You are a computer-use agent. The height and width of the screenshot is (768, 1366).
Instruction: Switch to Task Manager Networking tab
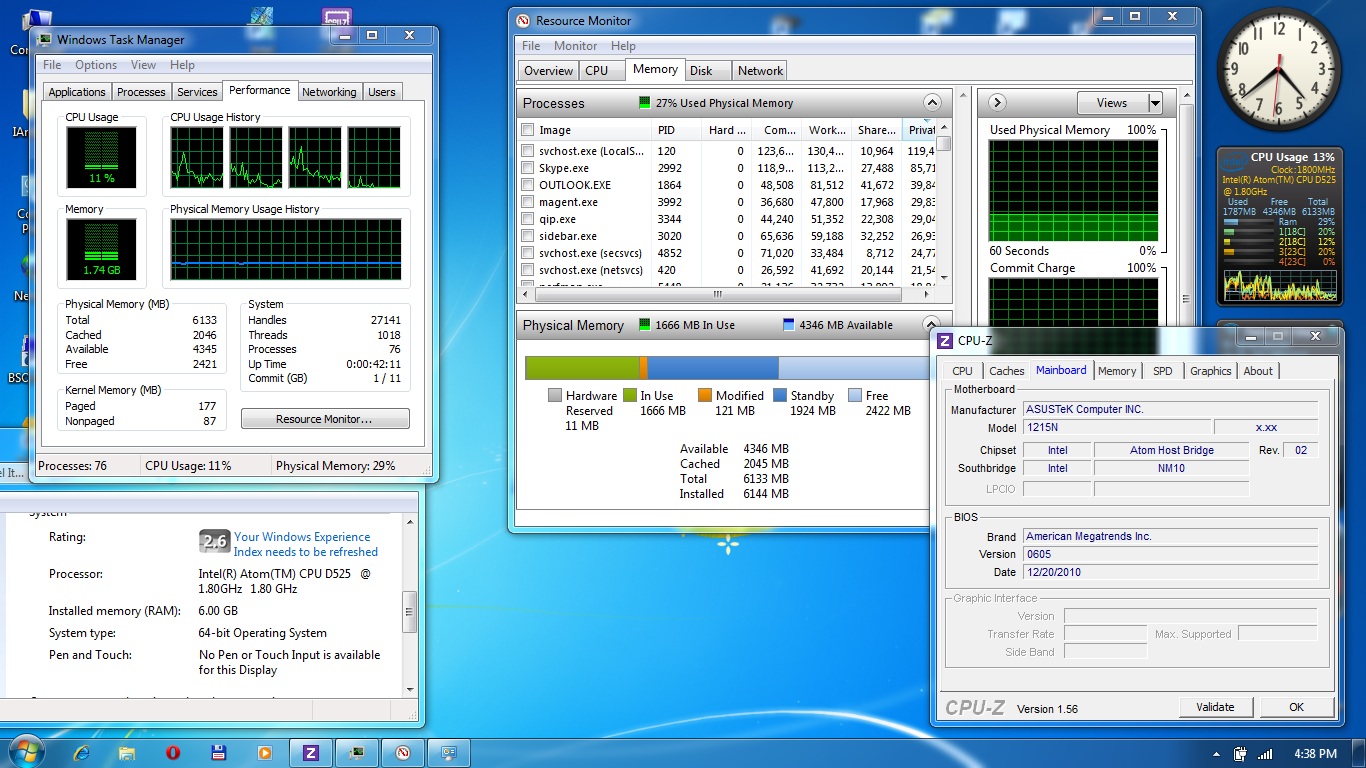click(x=329, y=92)
